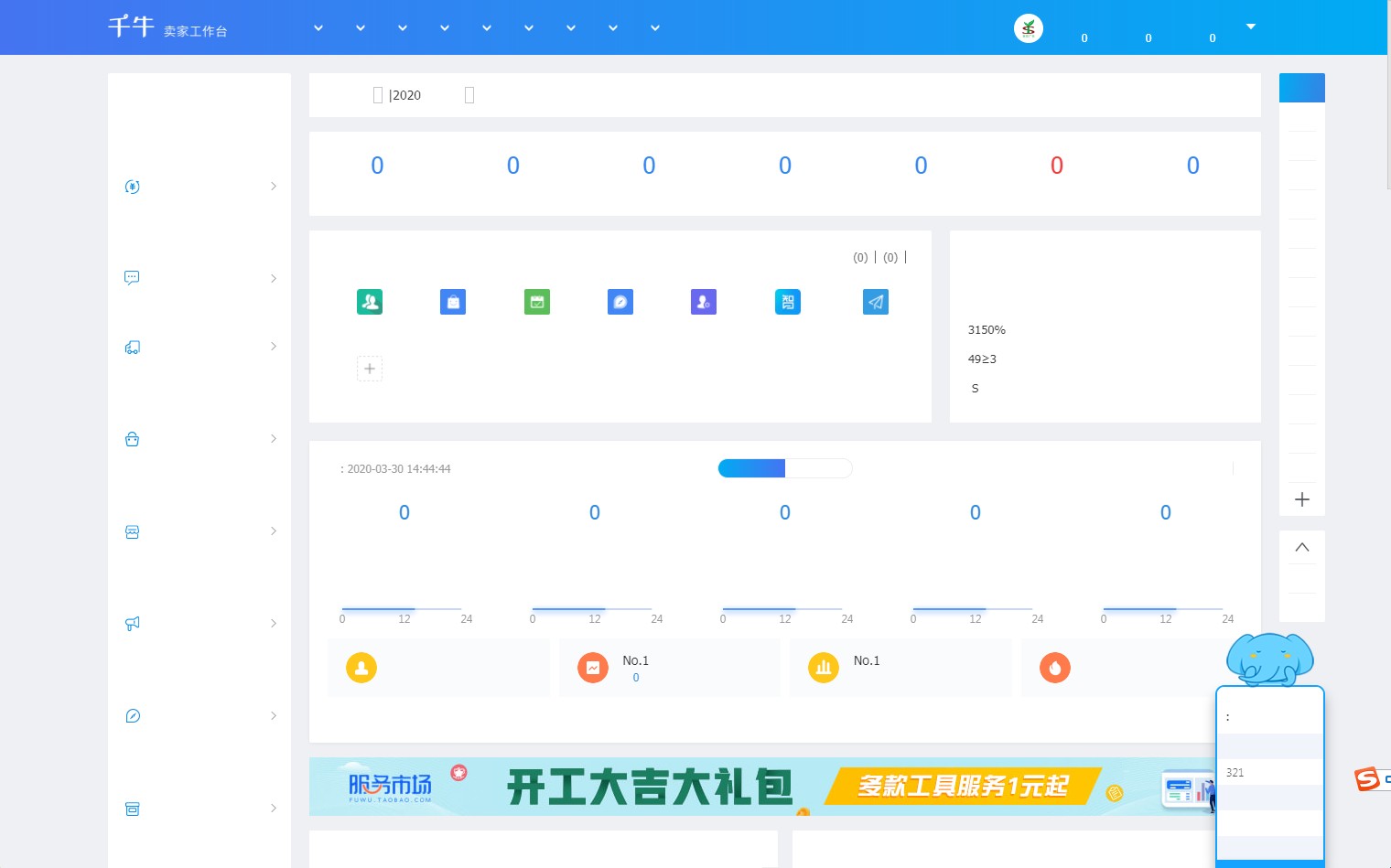Click the orange flame icon card

point(1055,668)
